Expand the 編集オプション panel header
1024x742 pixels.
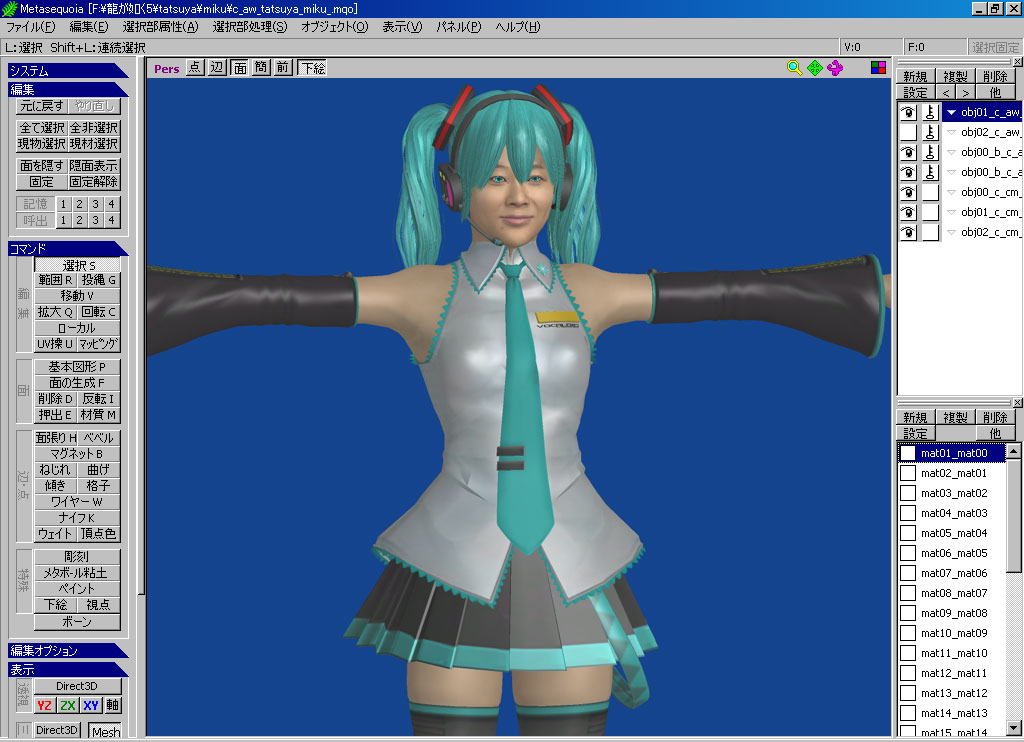(68, 651)
